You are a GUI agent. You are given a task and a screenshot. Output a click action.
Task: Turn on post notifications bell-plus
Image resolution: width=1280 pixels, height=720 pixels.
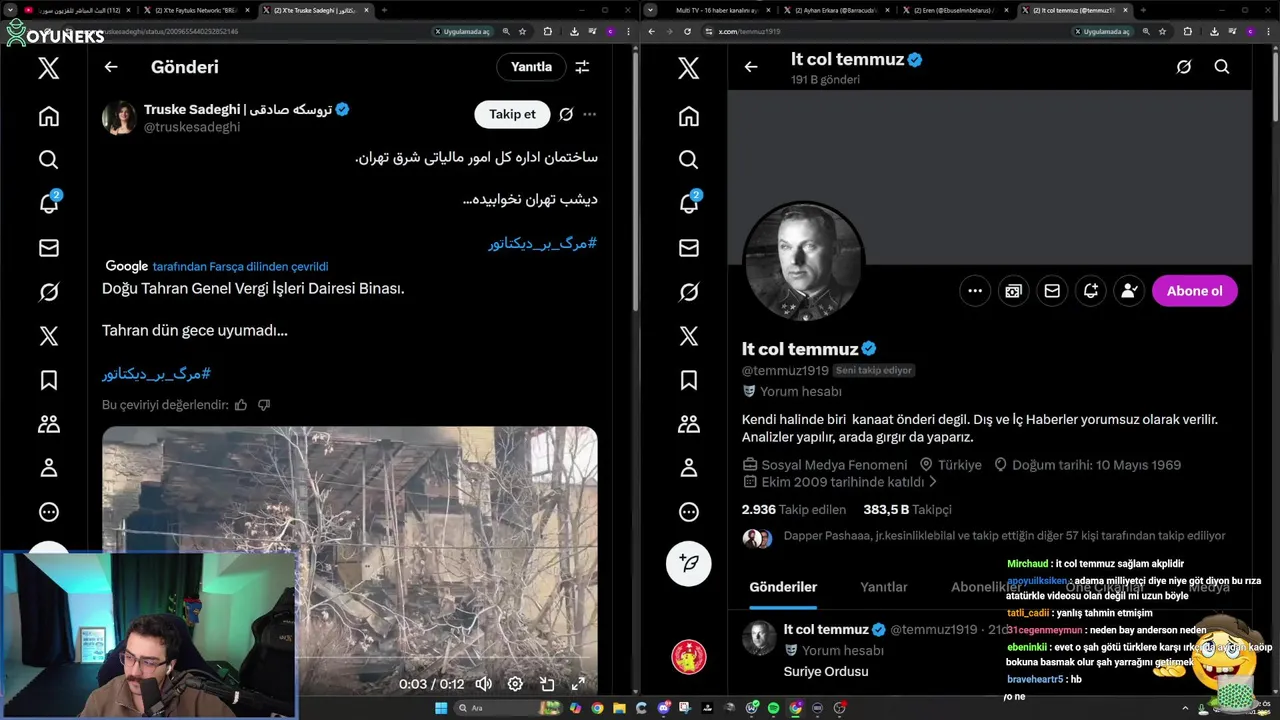[x=1091, y=291]
